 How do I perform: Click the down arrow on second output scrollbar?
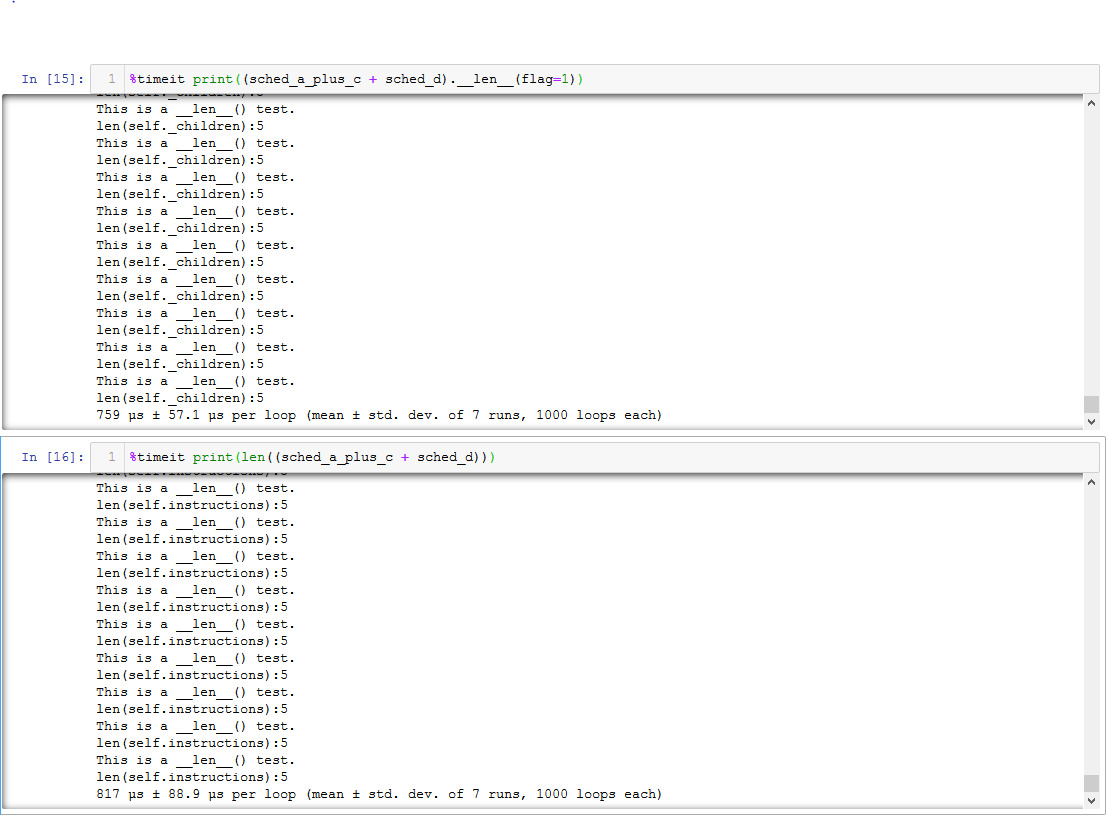(x=1092, y=800)
